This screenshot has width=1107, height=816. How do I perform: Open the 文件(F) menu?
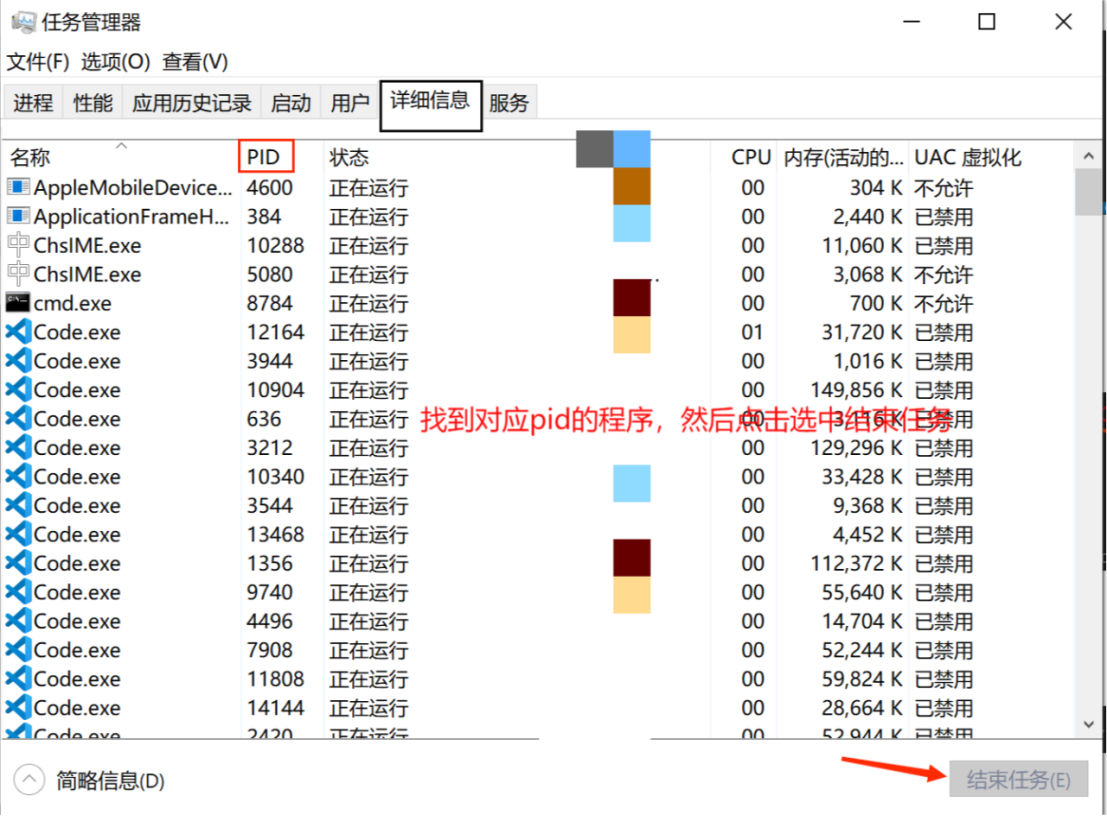38,62
